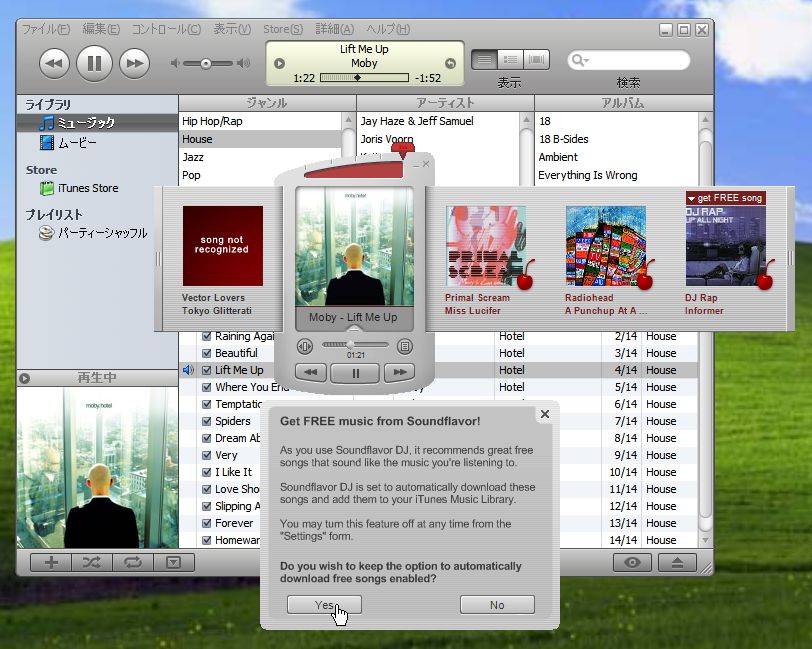Viewport: 812px width, 649px height.
Task: Open the ファイル(F) menu
Action: pos(46,29)
